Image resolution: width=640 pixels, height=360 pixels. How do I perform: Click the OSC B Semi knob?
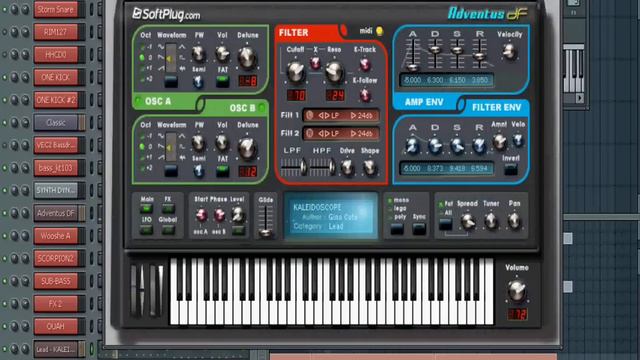click(x=199, y=171)
